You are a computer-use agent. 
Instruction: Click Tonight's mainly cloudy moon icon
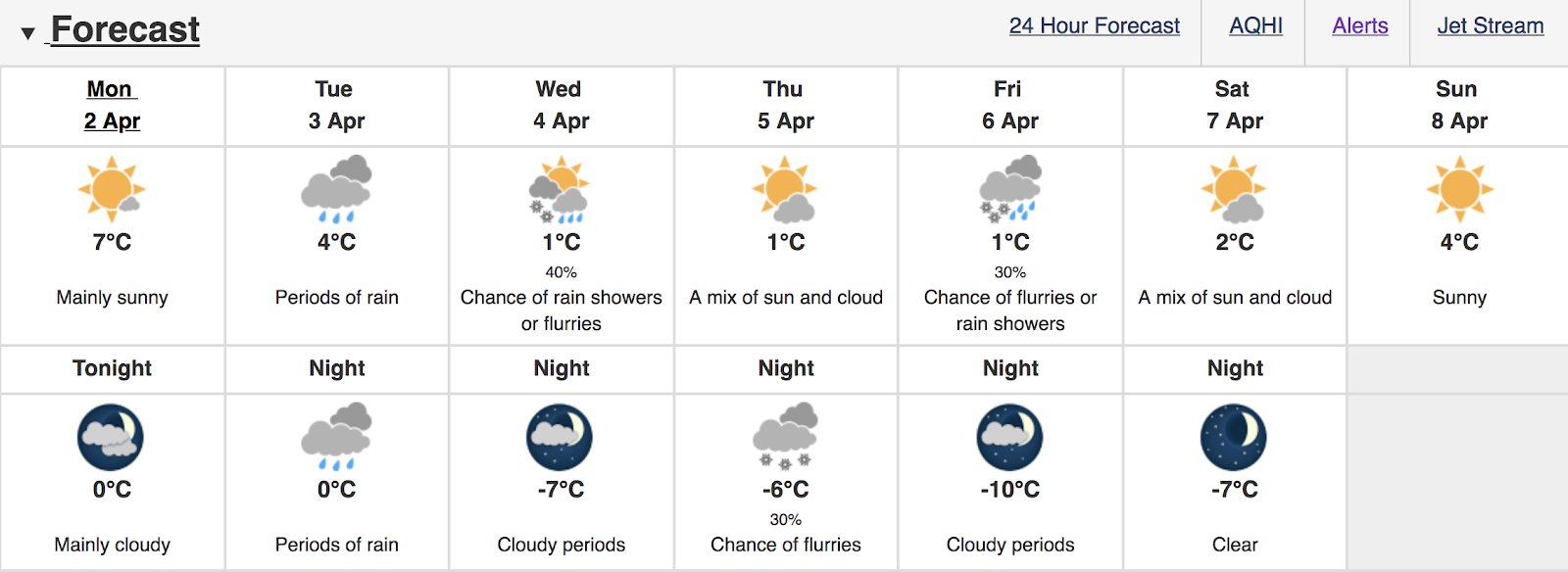(x=111, y=437)
